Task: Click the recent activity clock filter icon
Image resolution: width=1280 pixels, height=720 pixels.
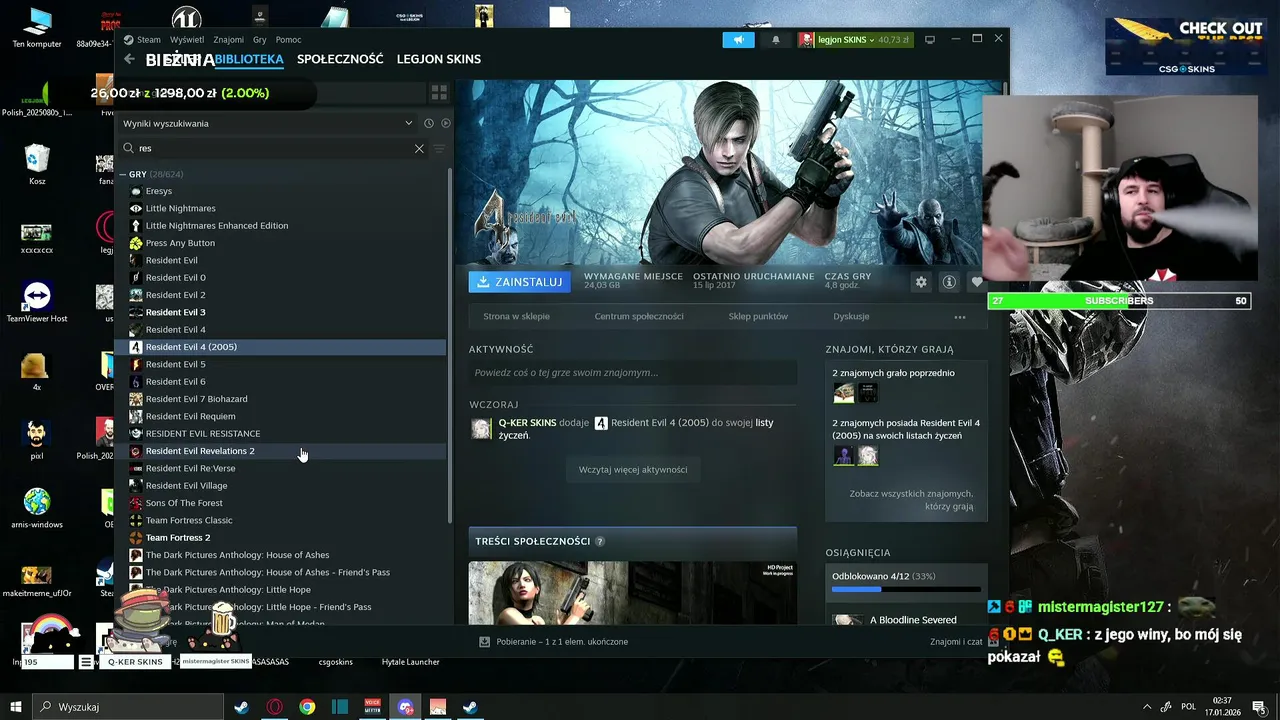Action: (428, 123)
